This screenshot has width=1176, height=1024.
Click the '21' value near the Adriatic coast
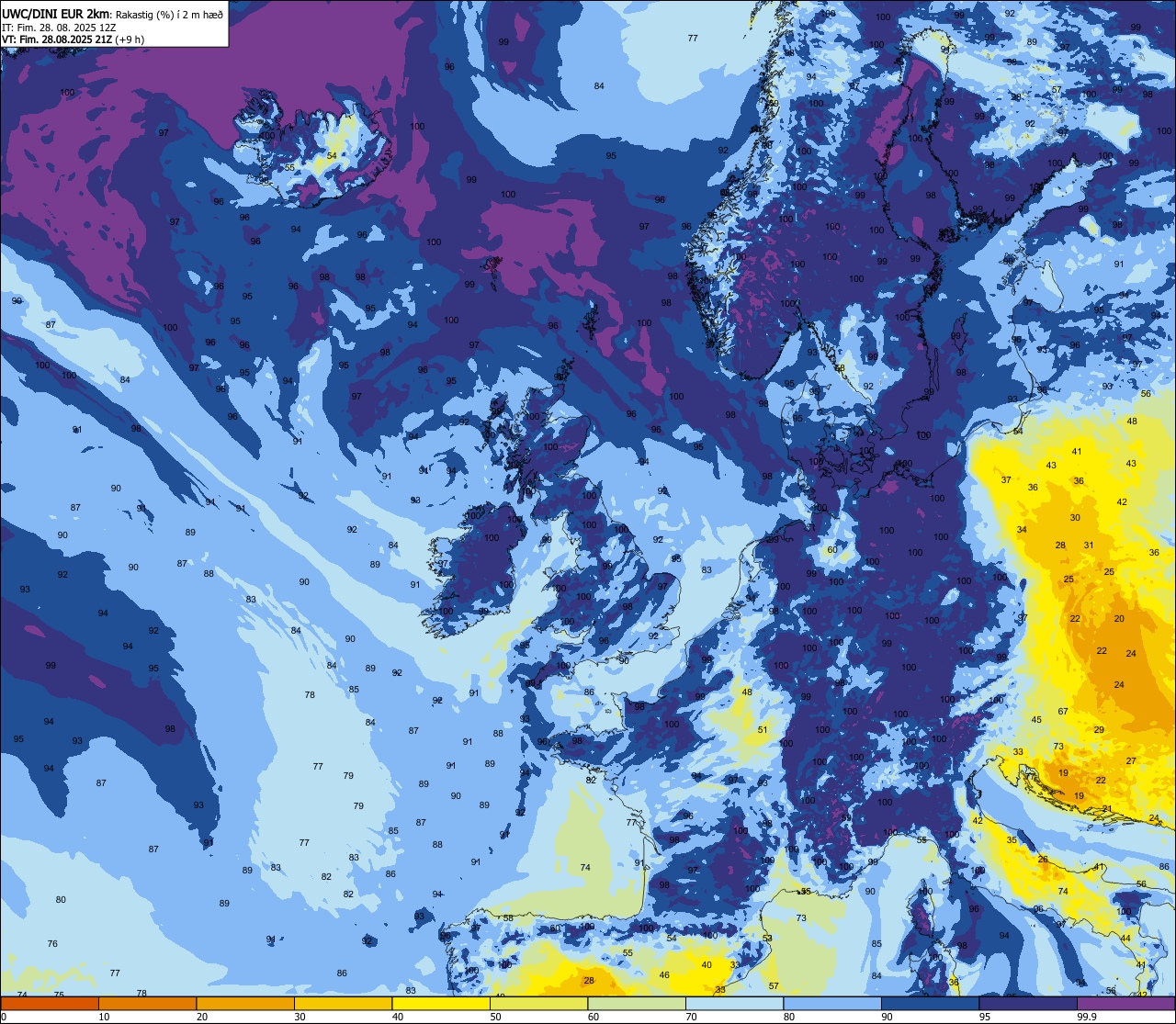pyautogui.click(x=1107, y=809)
